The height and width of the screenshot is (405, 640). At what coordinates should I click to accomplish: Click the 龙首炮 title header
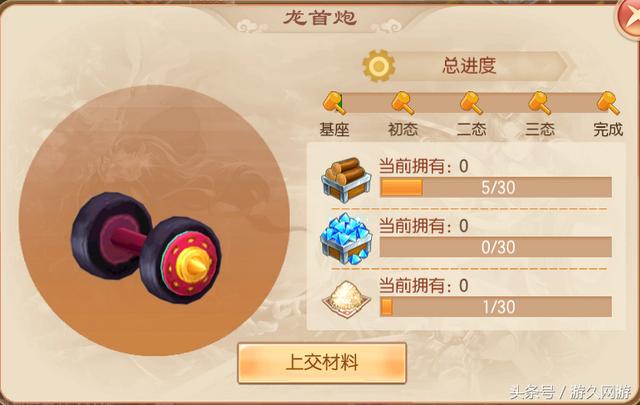click(320, 18)
